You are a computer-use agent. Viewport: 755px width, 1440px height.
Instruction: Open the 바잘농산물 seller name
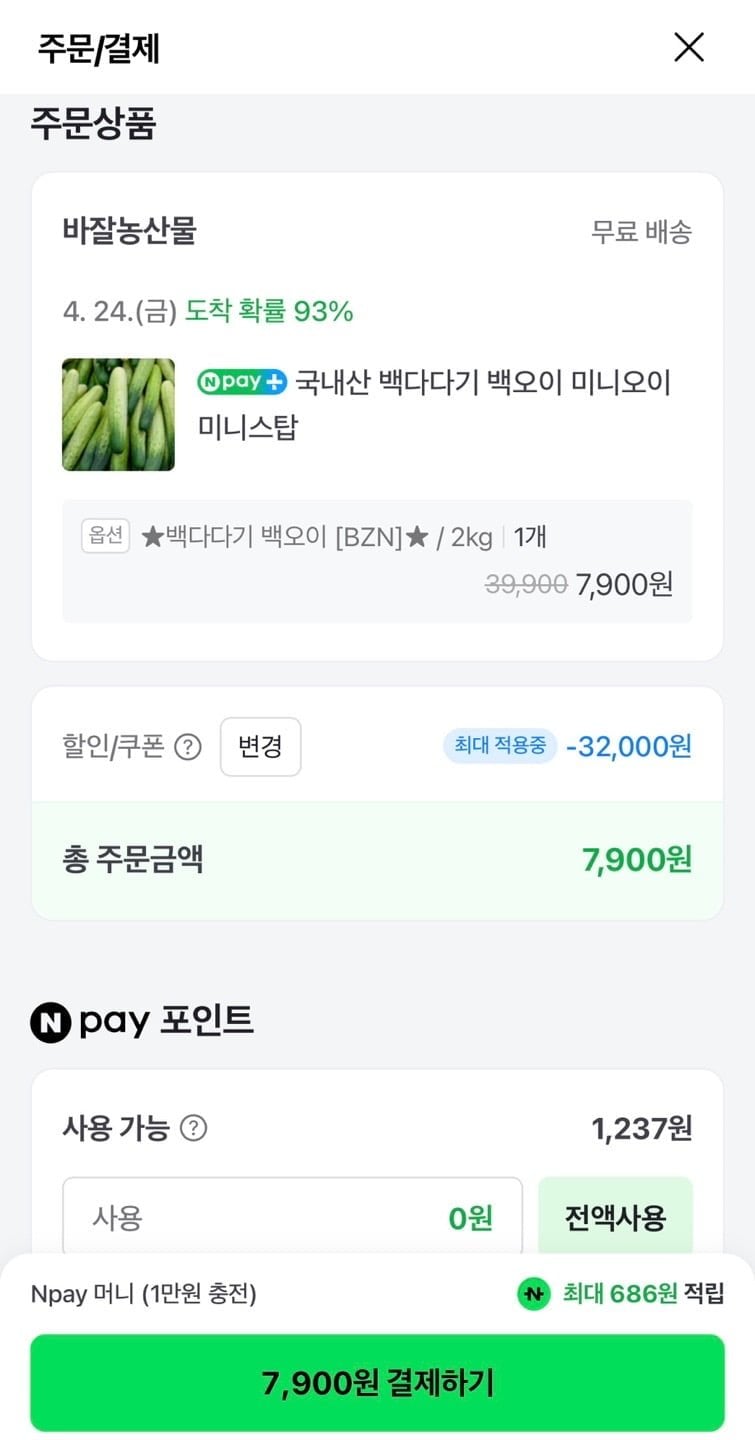coord(129,231)
